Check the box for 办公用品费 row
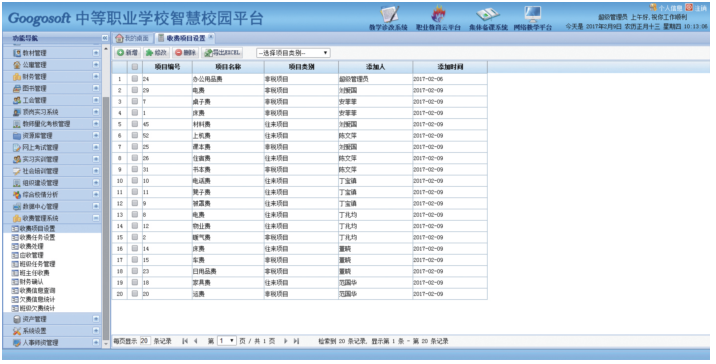This screenshot has width=716, height=364. point(135,79)
